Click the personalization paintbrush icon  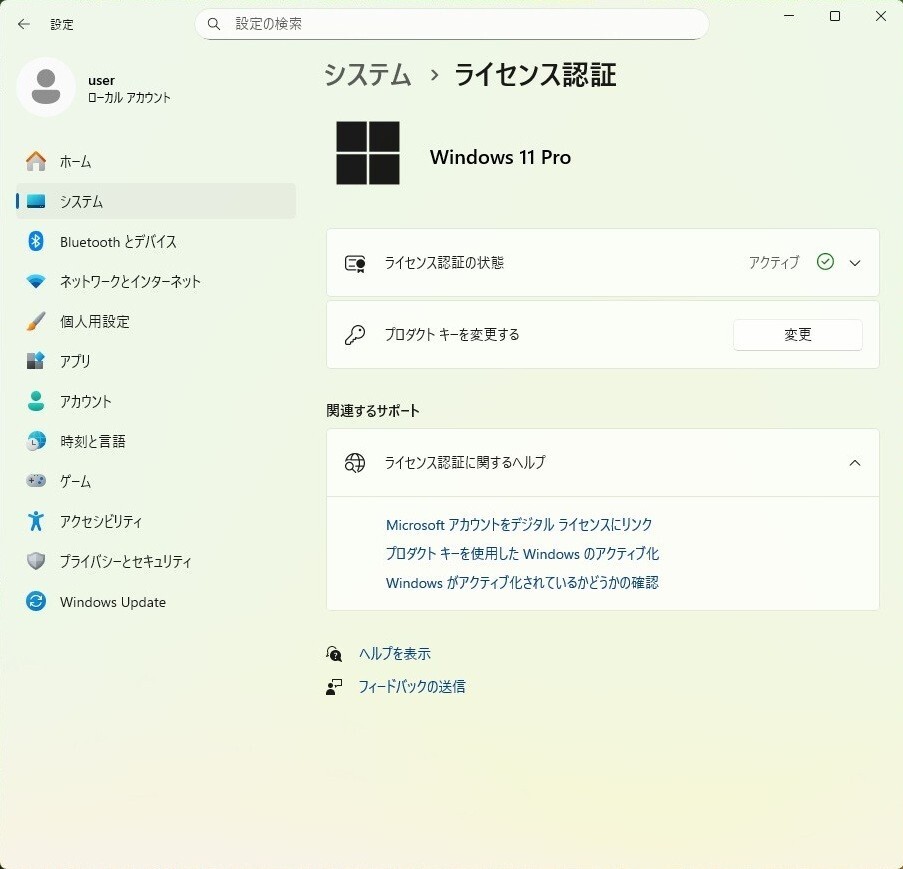tap(36, 322)
